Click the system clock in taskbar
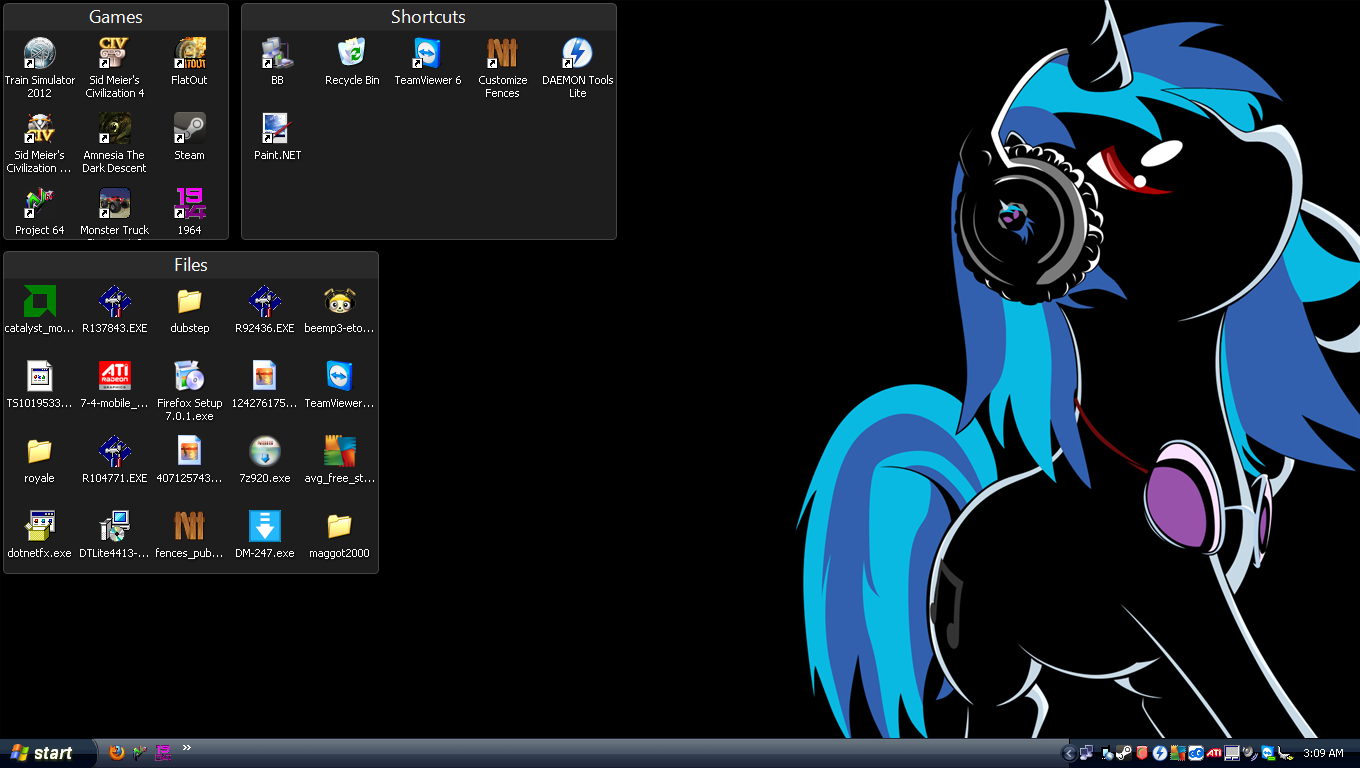This screenshot has width=1360, height=768. (x=1323, y=753)
